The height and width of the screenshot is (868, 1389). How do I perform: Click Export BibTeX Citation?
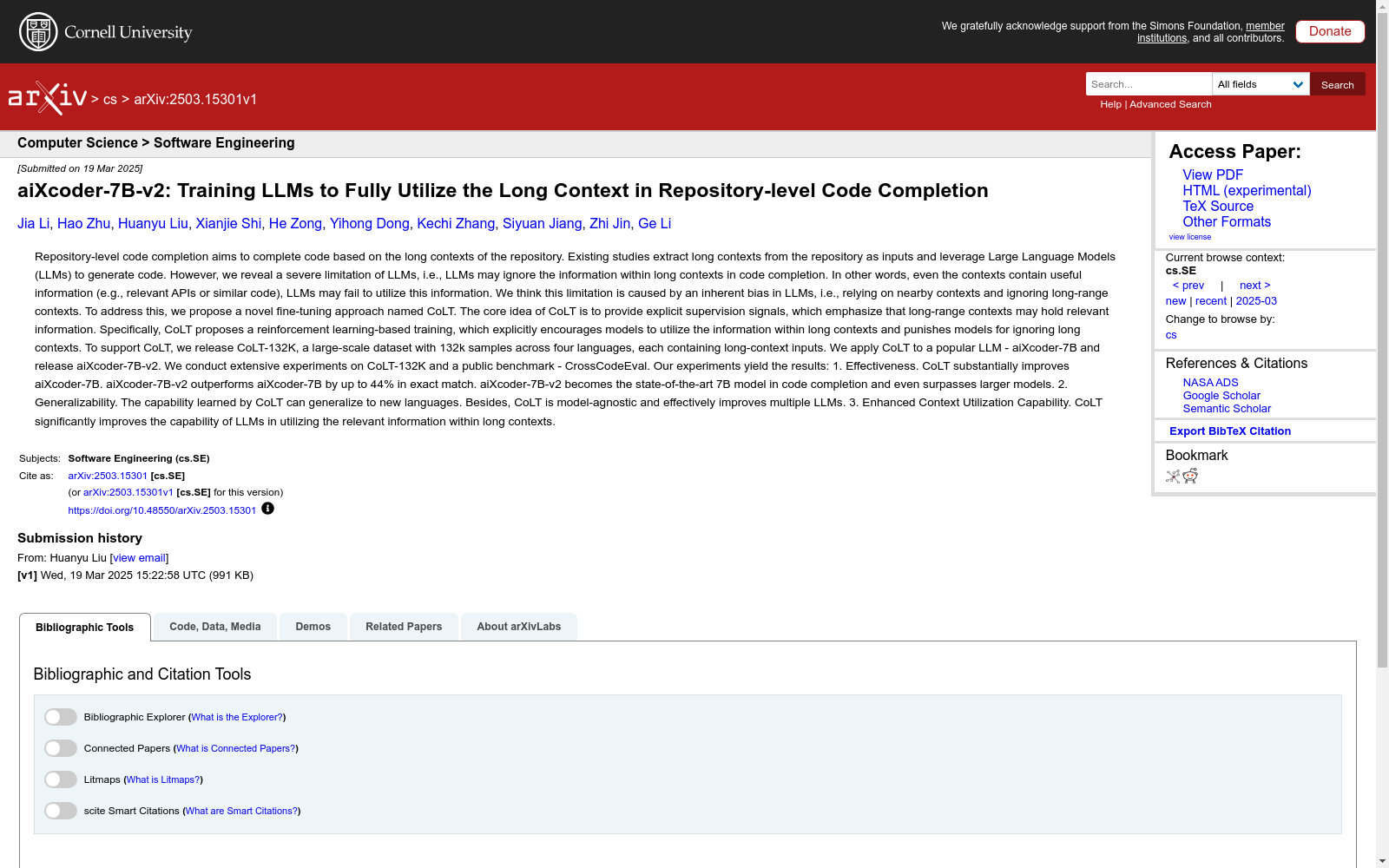1230,431
